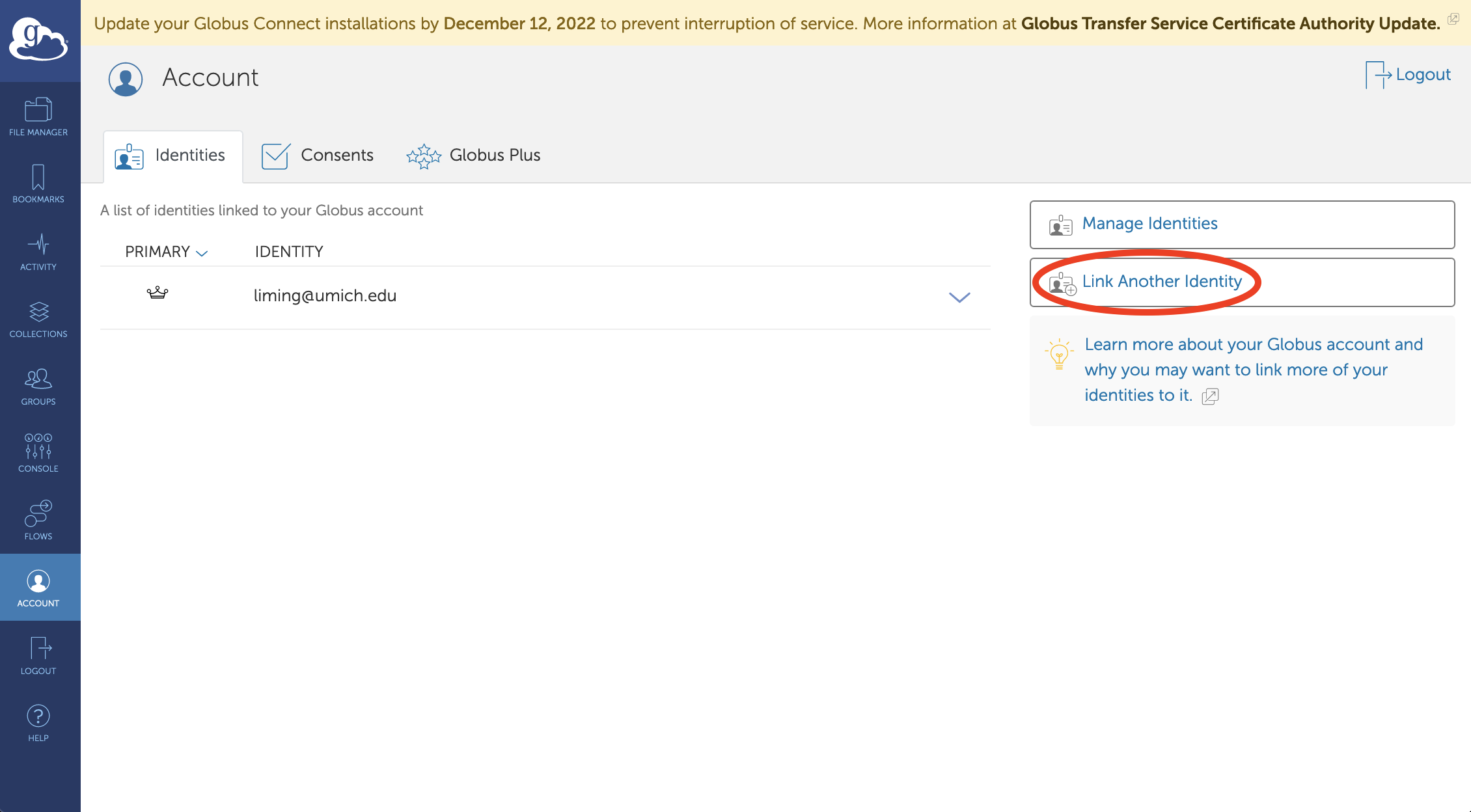This screenshot has height=812, width=1471.
Task: Open Flows from the sidebar
Action: click(38, 521)
